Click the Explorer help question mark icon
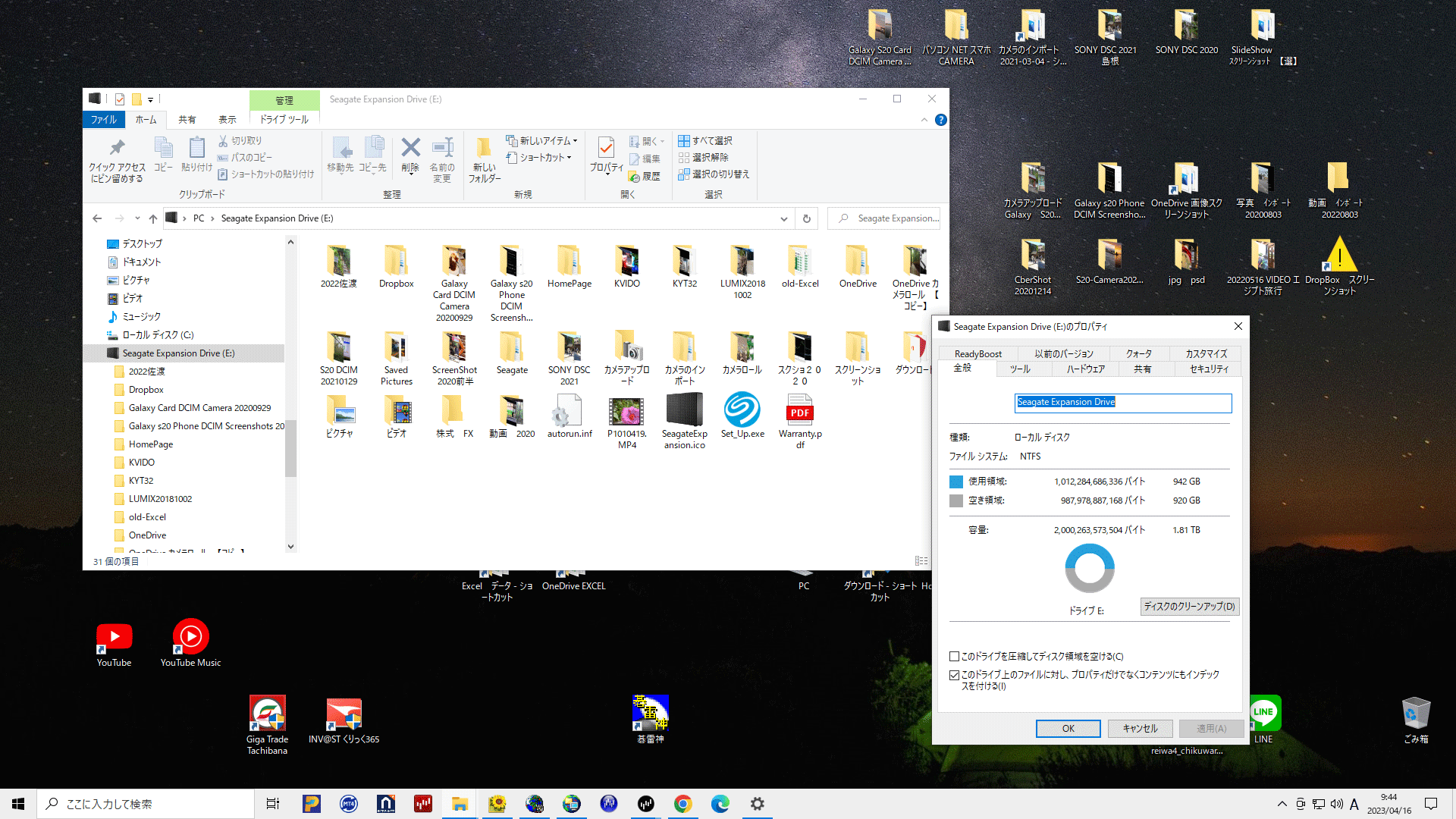 tap(941, 120)
